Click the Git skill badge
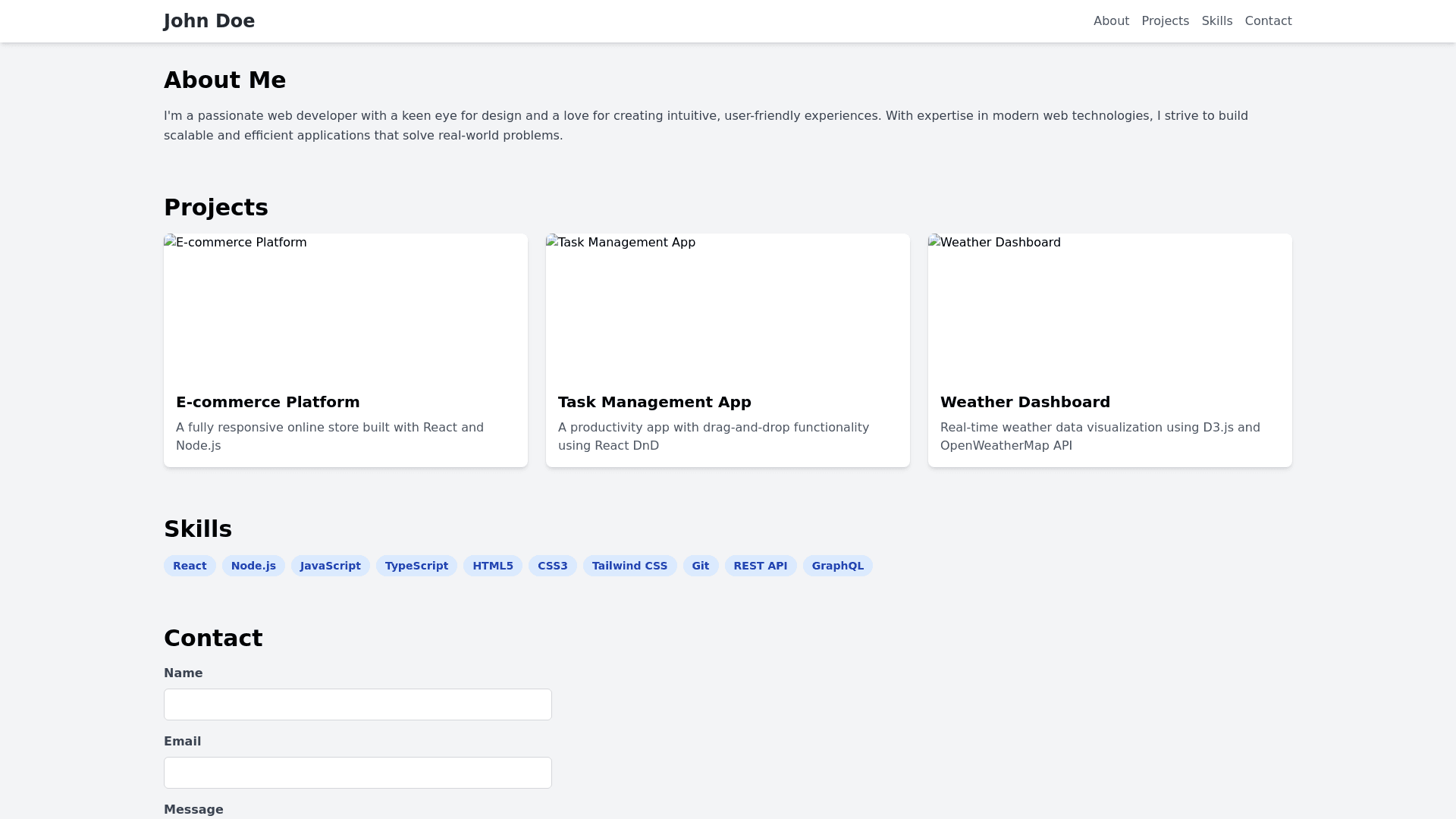 (x=700, y=566)
